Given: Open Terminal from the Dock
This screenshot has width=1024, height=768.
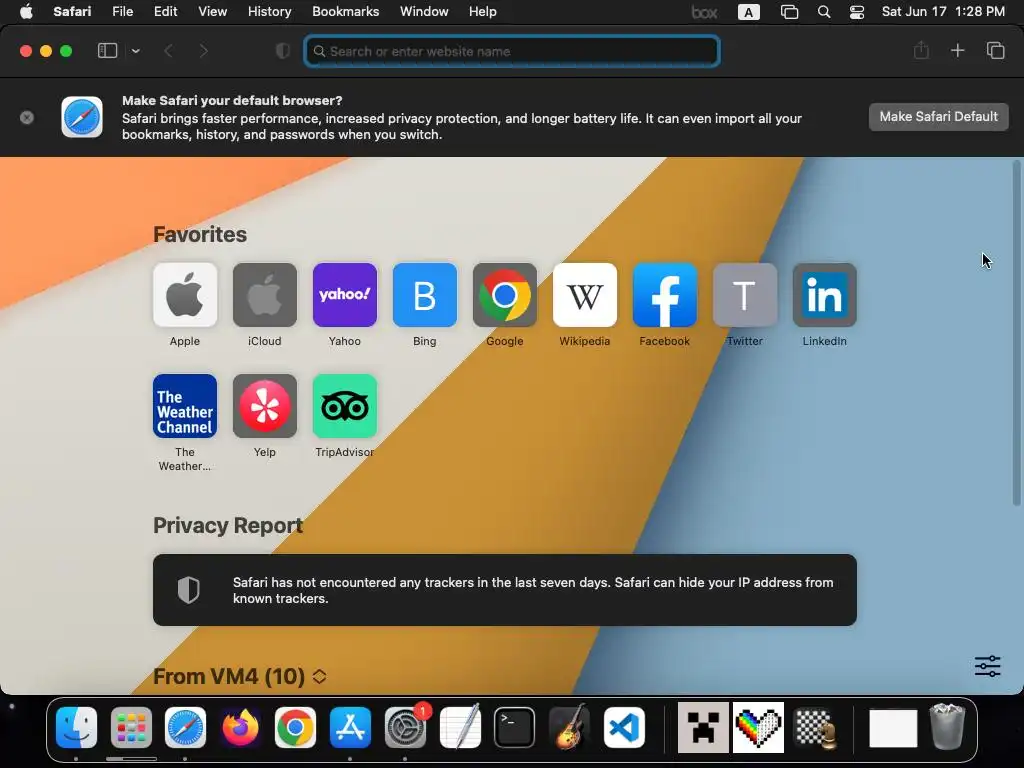Looking at the screenshot, I should coord(515,727).
